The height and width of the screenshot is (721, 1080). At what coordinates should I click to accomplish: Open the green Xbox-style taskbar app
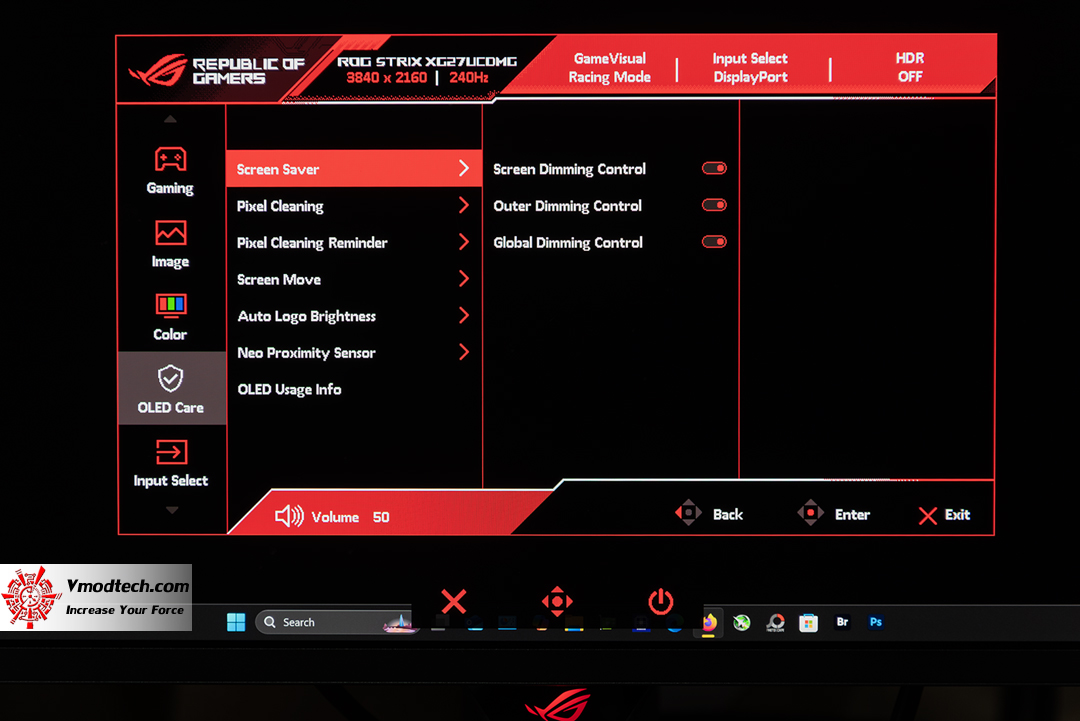tap(742, 623)
